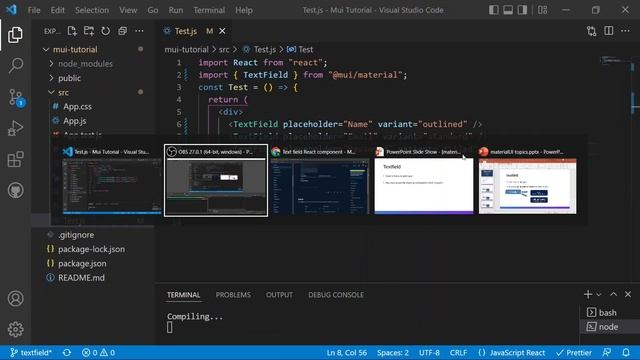Synchronize changes icon in status bar
640x360 pixels.
point(67,353)
